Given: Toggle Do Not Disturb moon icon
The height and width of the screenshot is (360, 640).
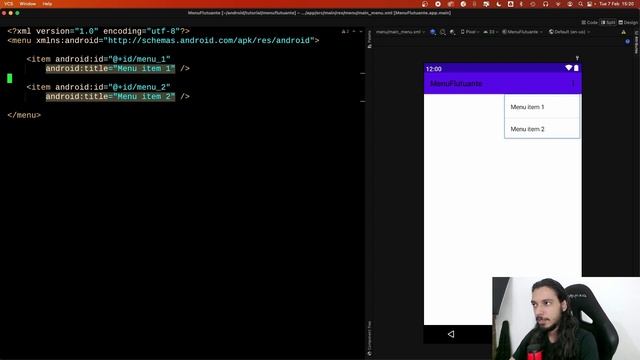Looking at the screenshot, I should (x=498, y=4).
